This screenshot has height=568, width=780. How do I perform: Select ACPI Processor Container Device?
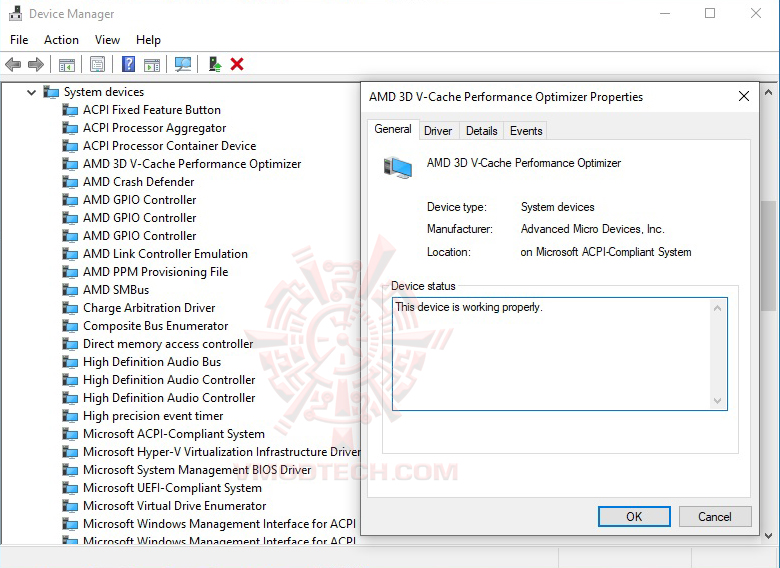(169, 146)
